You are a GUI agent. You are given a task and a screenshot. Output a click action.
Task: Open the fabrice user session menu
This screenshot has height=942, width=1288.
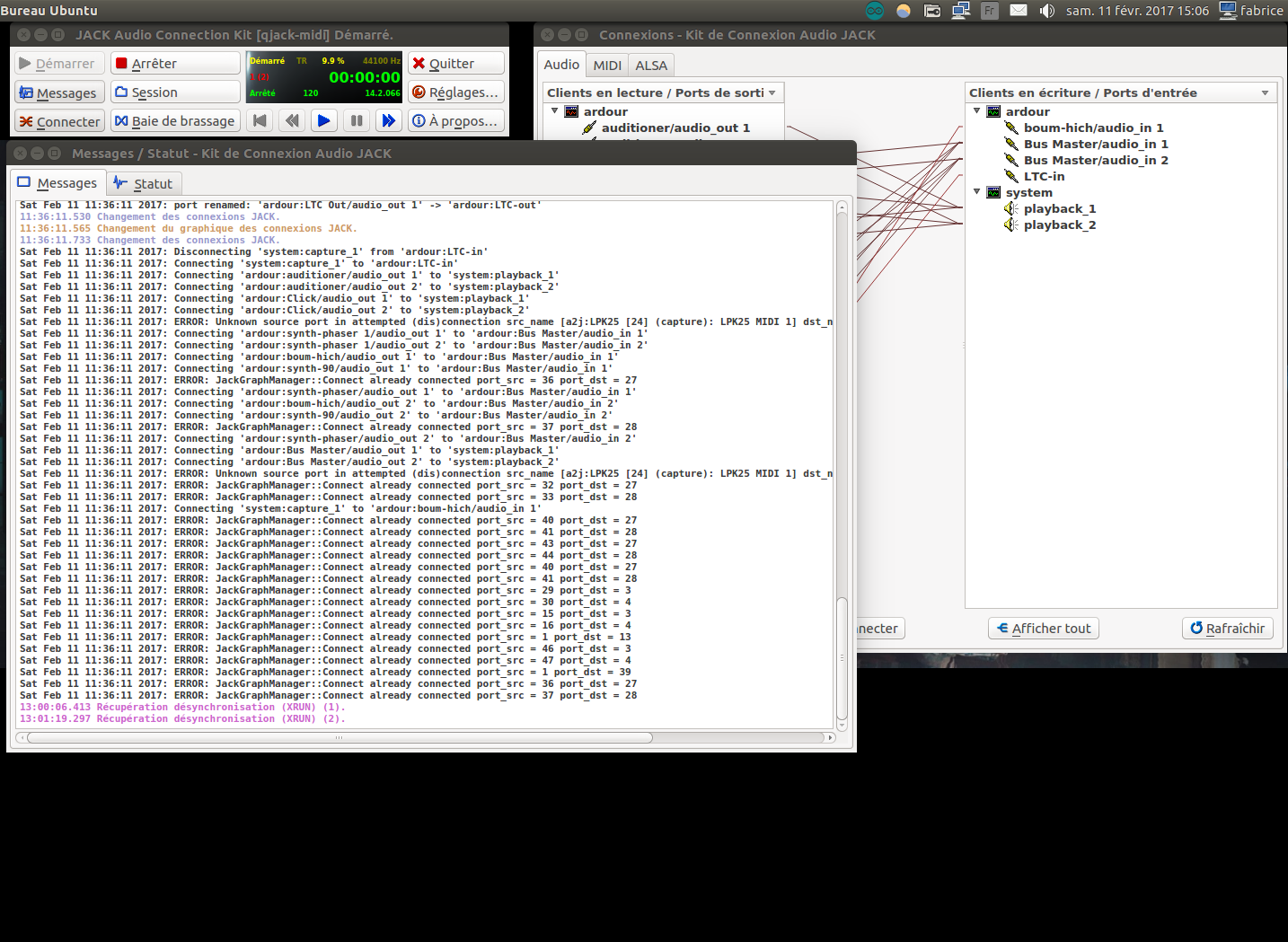point(1251,11)
